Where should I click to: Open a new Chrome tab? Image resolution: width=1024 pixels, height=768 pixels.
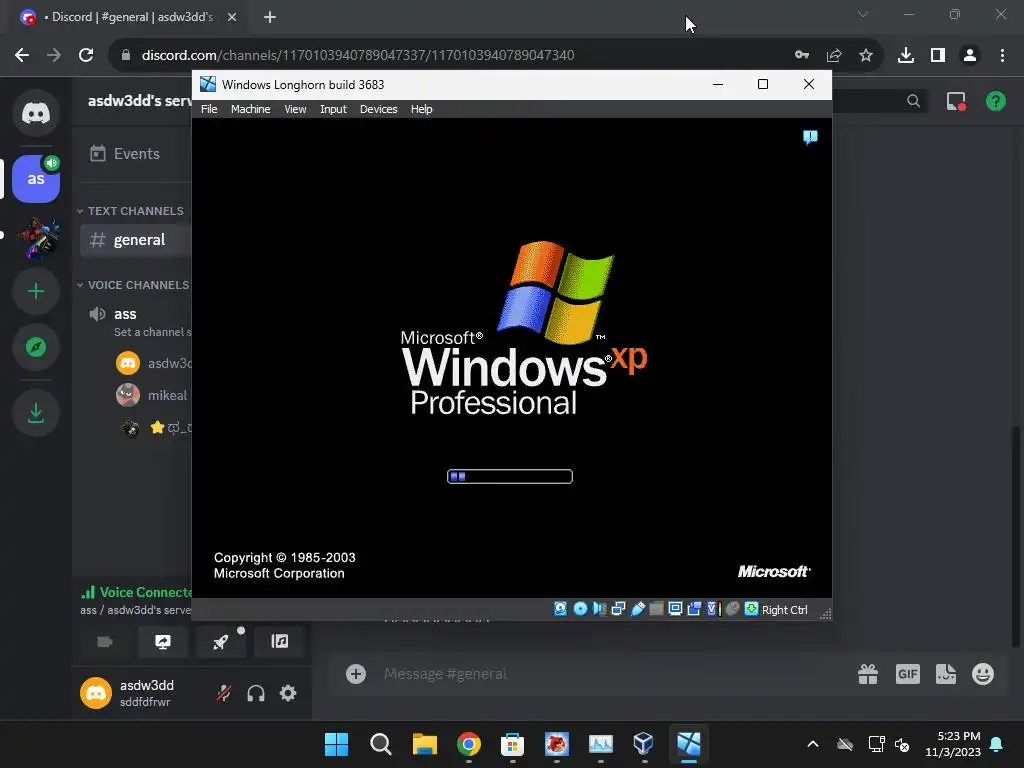click(x=270, y=17)
